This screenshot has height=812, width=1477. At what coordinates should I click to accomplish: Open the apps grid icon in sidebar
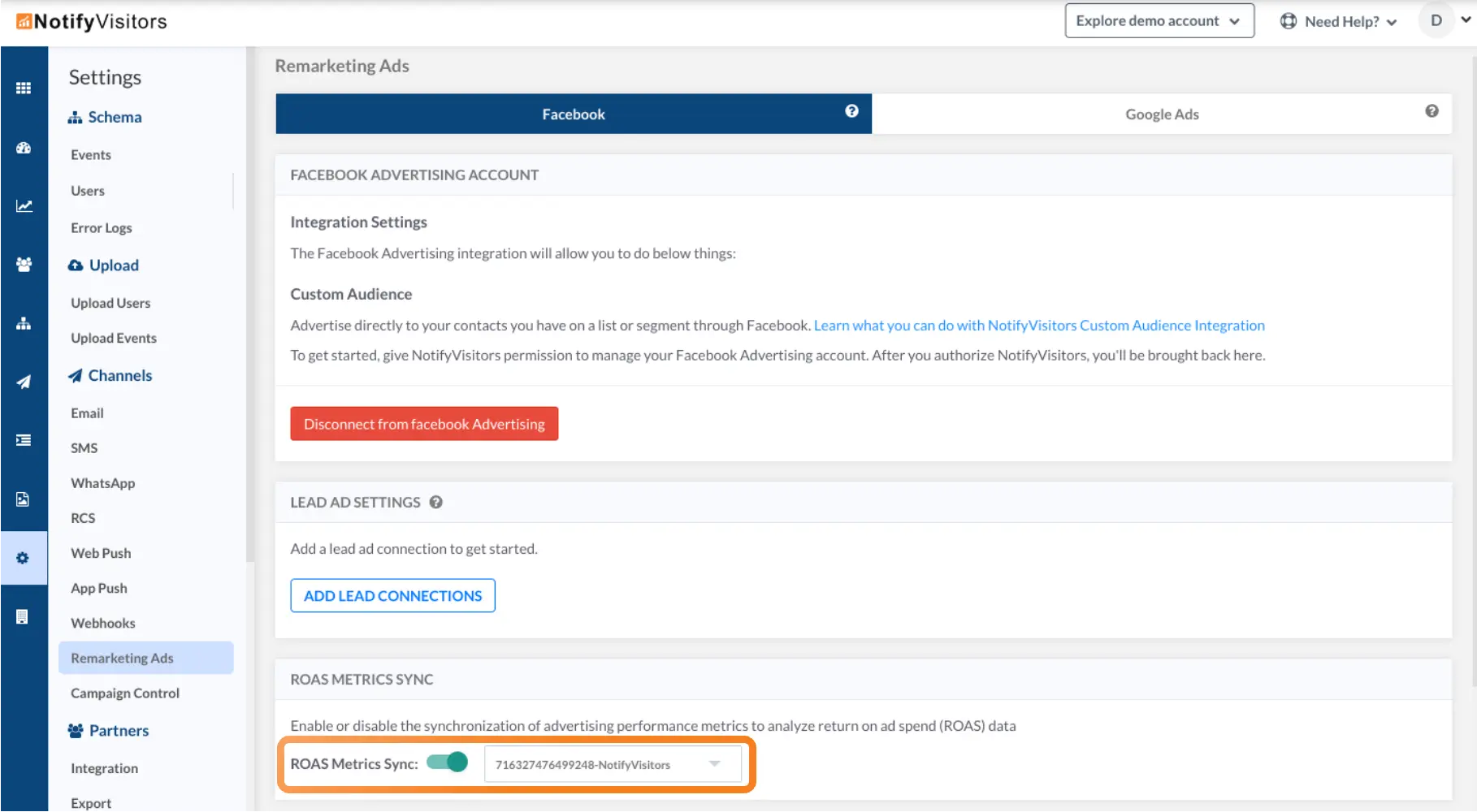24,88
